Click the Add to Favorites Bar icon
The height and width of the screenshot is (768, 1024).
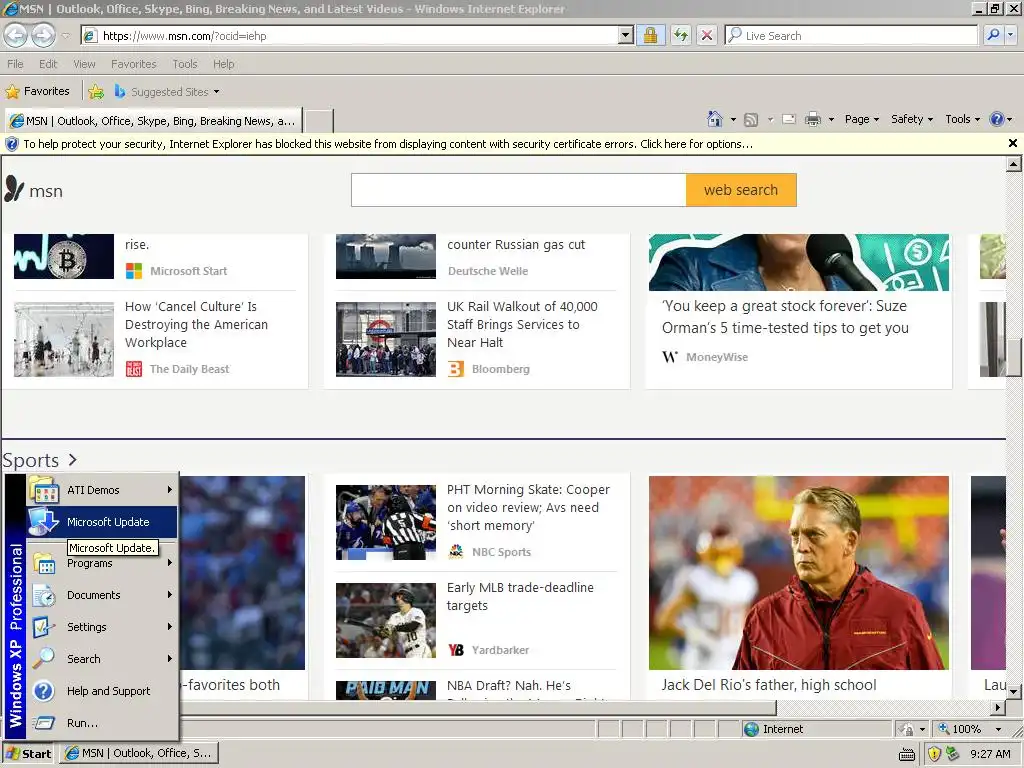coord(96,91)
